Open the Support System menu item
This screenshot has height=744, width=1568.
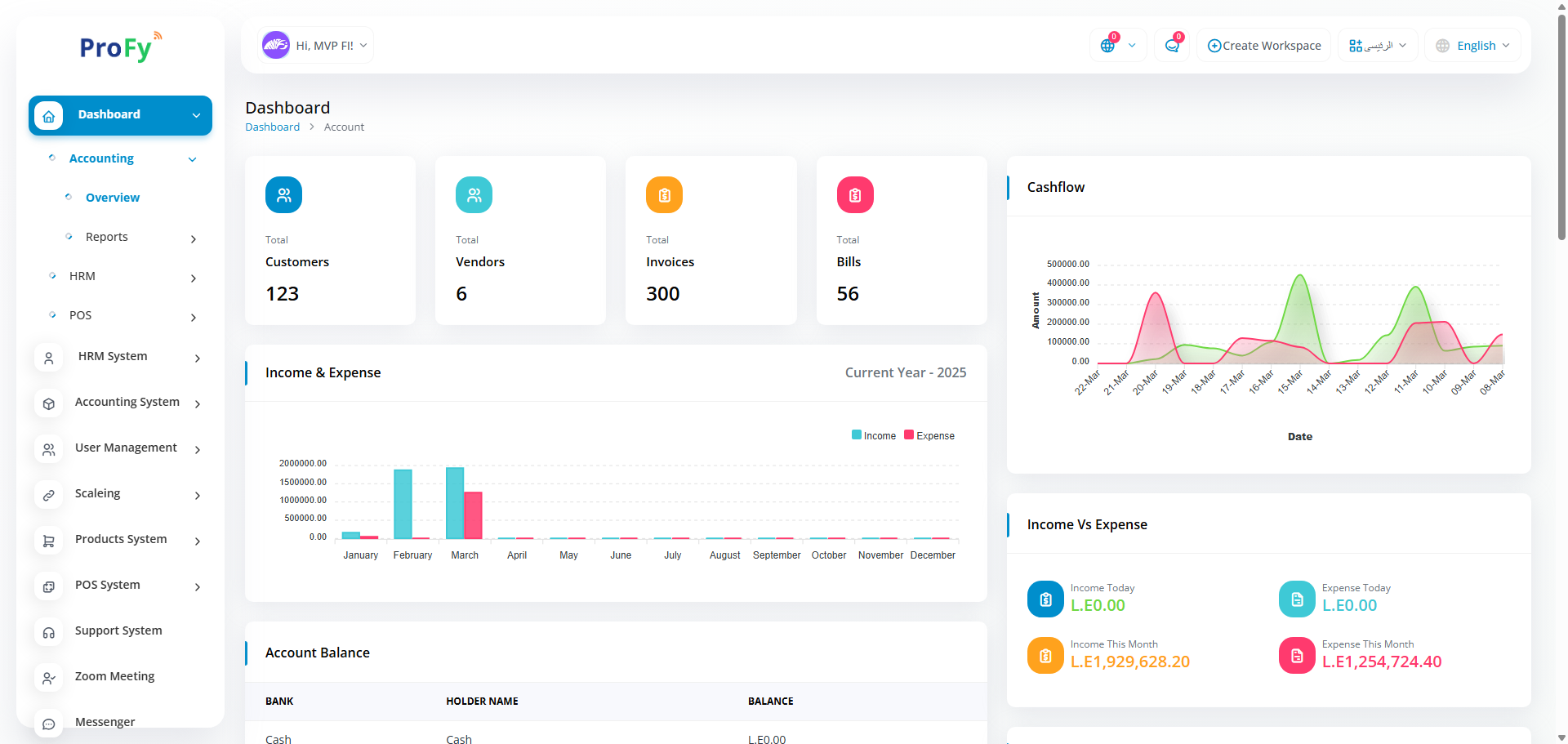[x=118, y=630]
